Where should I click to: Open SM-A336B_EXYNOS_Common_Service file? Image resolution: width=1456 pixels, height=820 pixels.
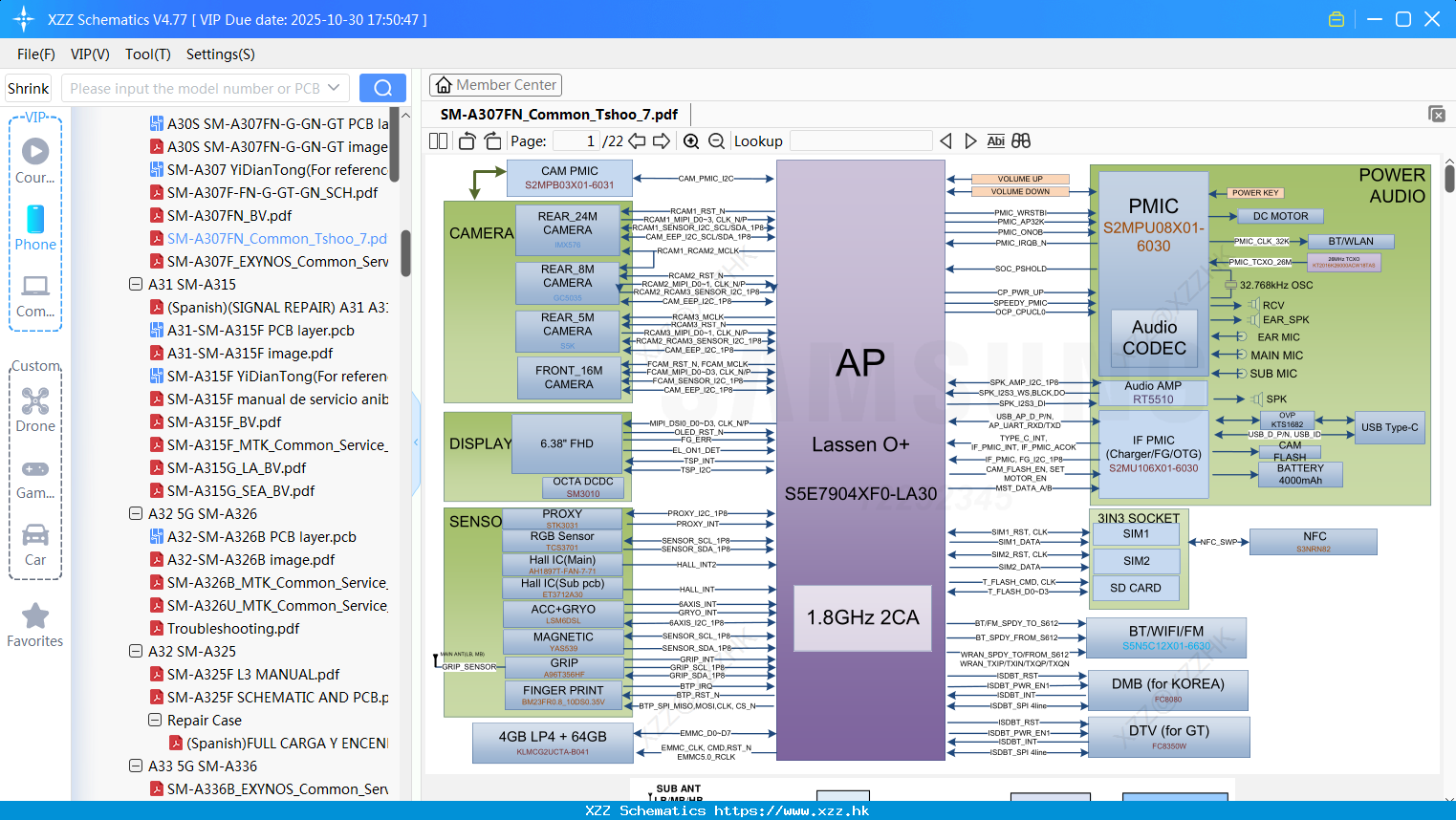click(269, 788)
